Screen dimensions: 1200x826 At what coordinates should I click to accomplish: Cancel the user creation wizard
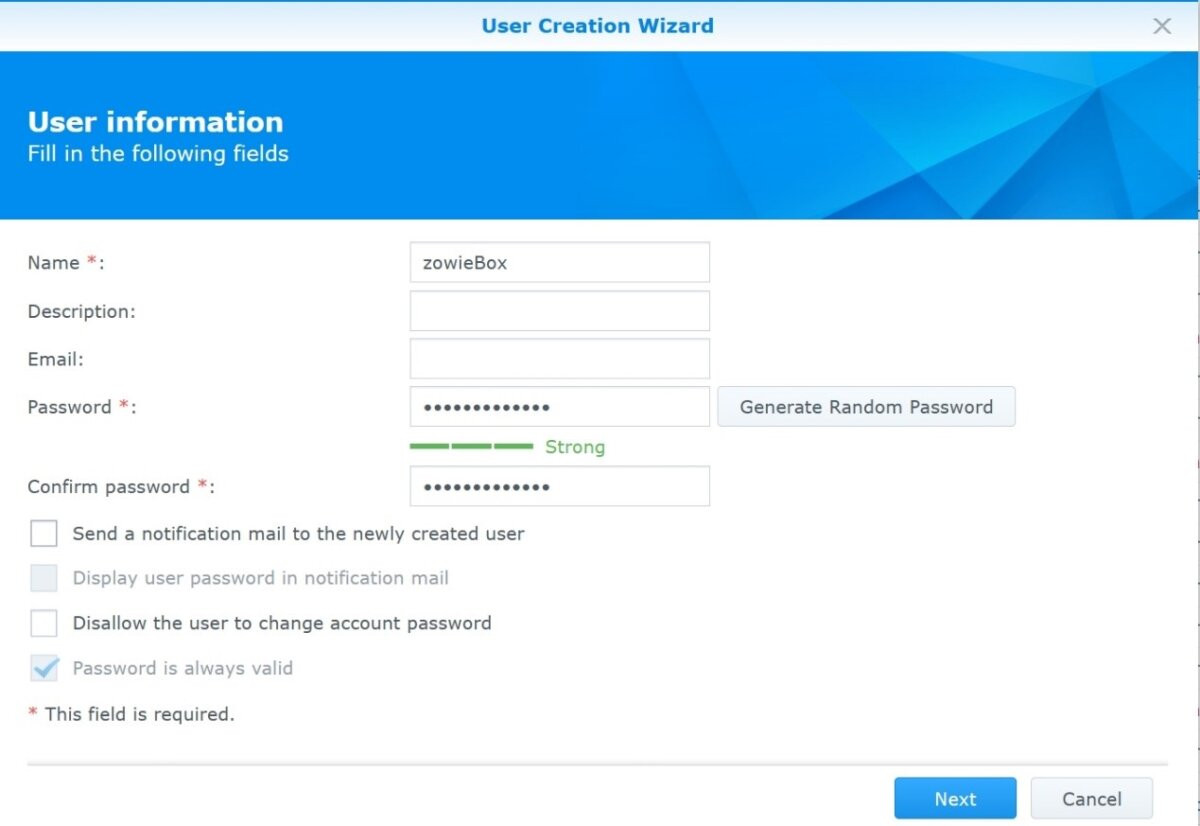pyautogui.click(x=1091, y=799)
